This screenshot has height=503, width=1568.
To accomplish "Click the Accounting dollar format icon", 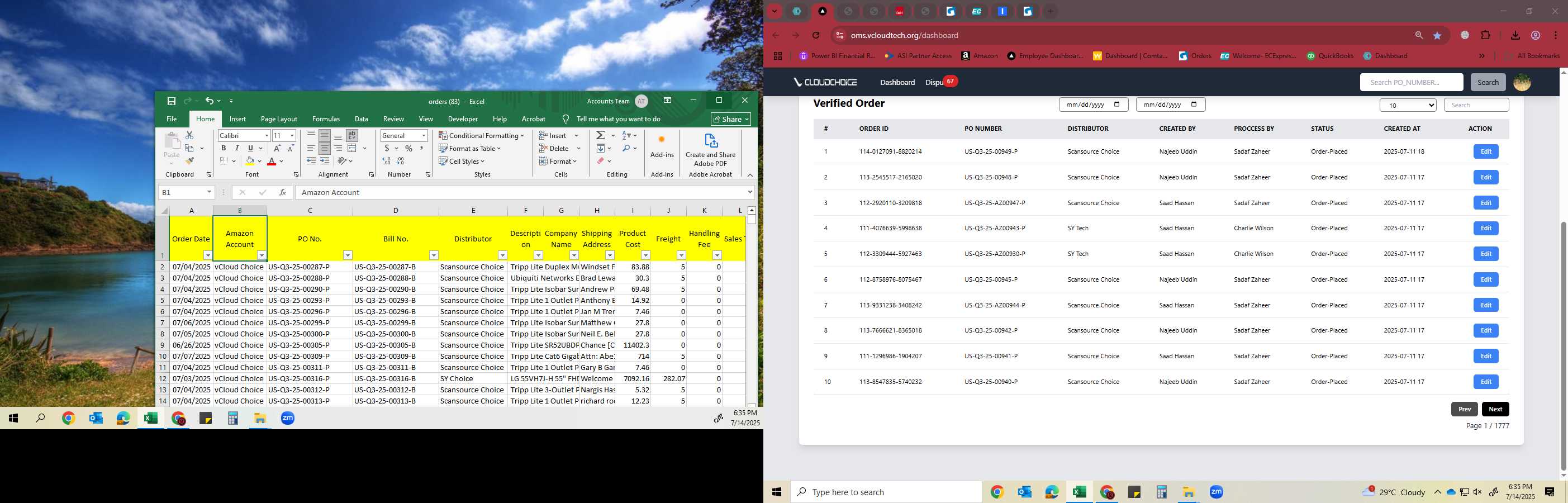I will (387, 148).
